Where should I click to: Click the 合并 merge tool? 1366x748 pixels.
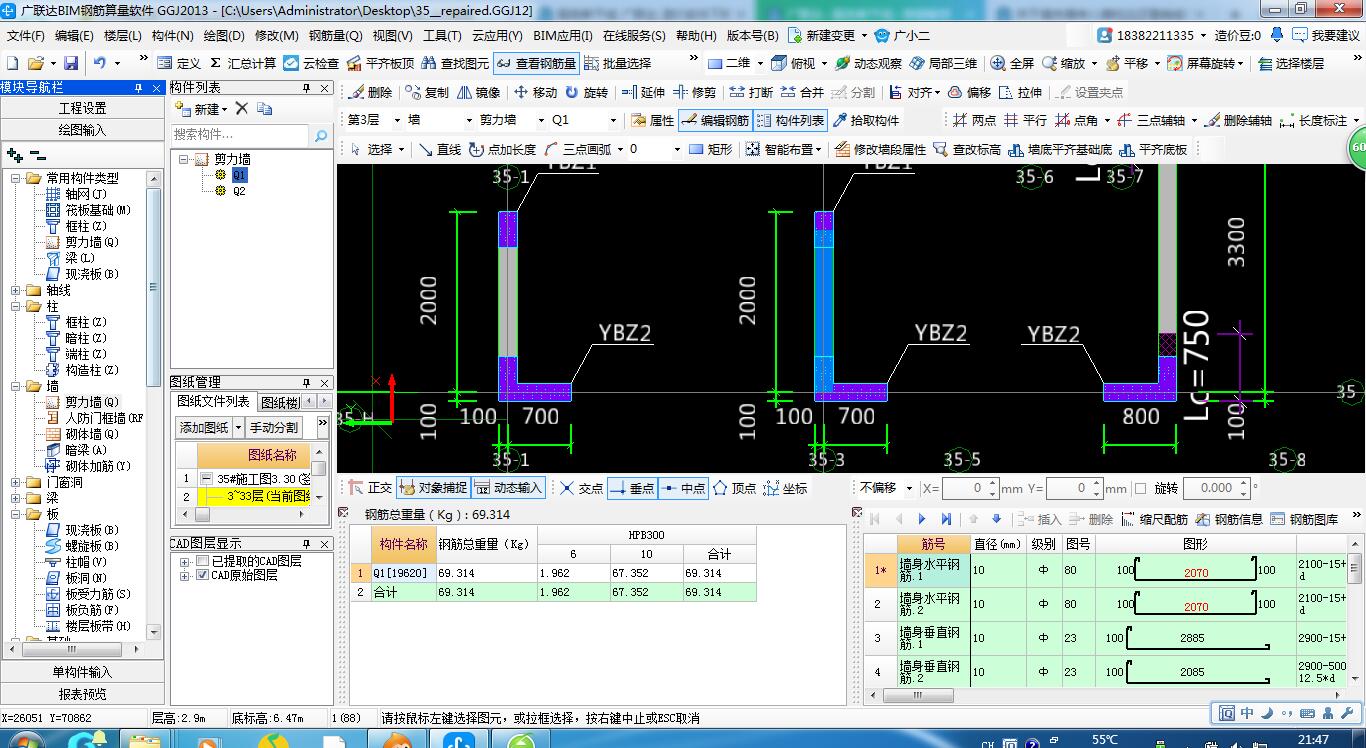[802, 92]
